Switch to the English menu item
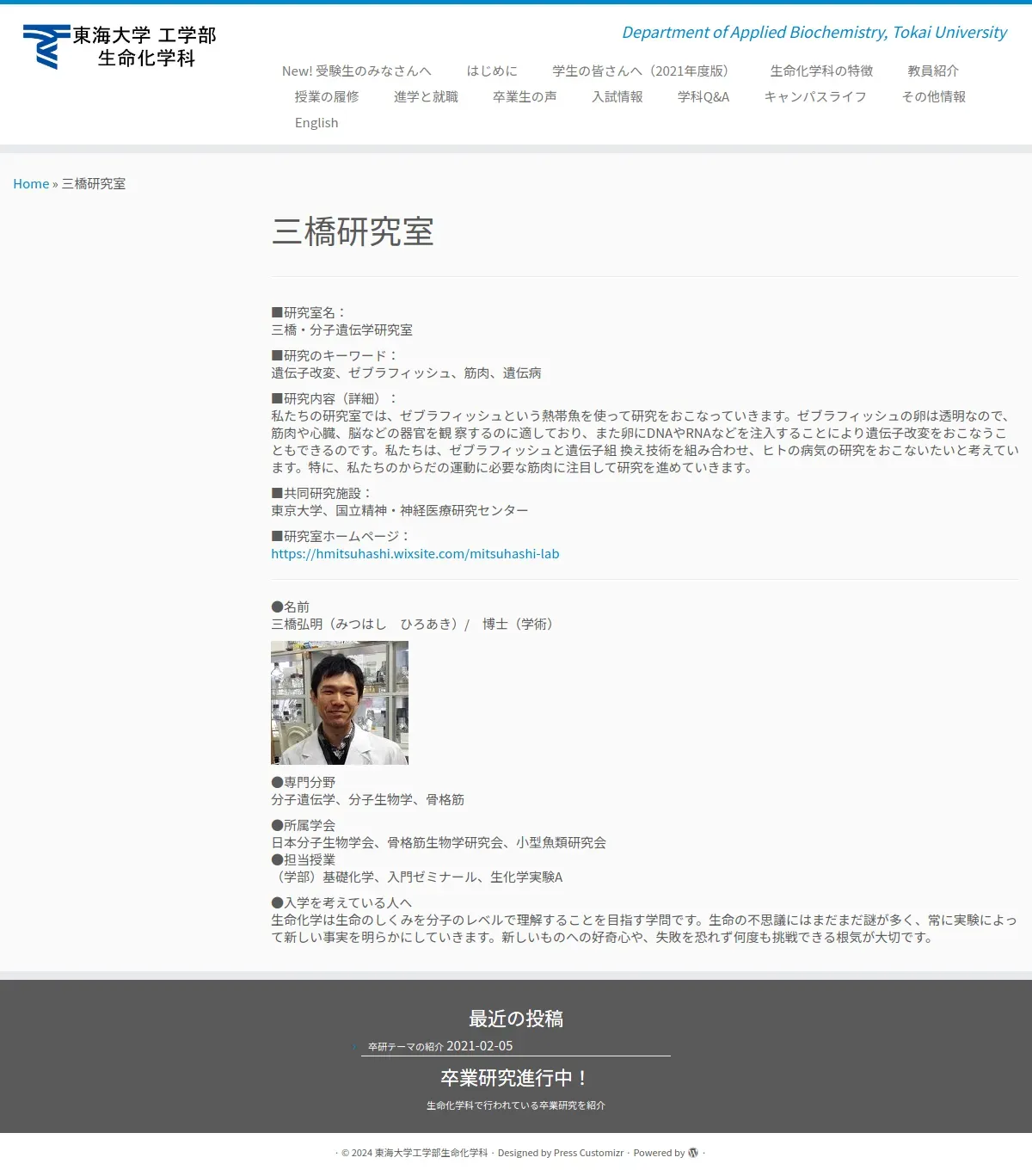This screenshot has height=1176, width=1032. [316, 123]
